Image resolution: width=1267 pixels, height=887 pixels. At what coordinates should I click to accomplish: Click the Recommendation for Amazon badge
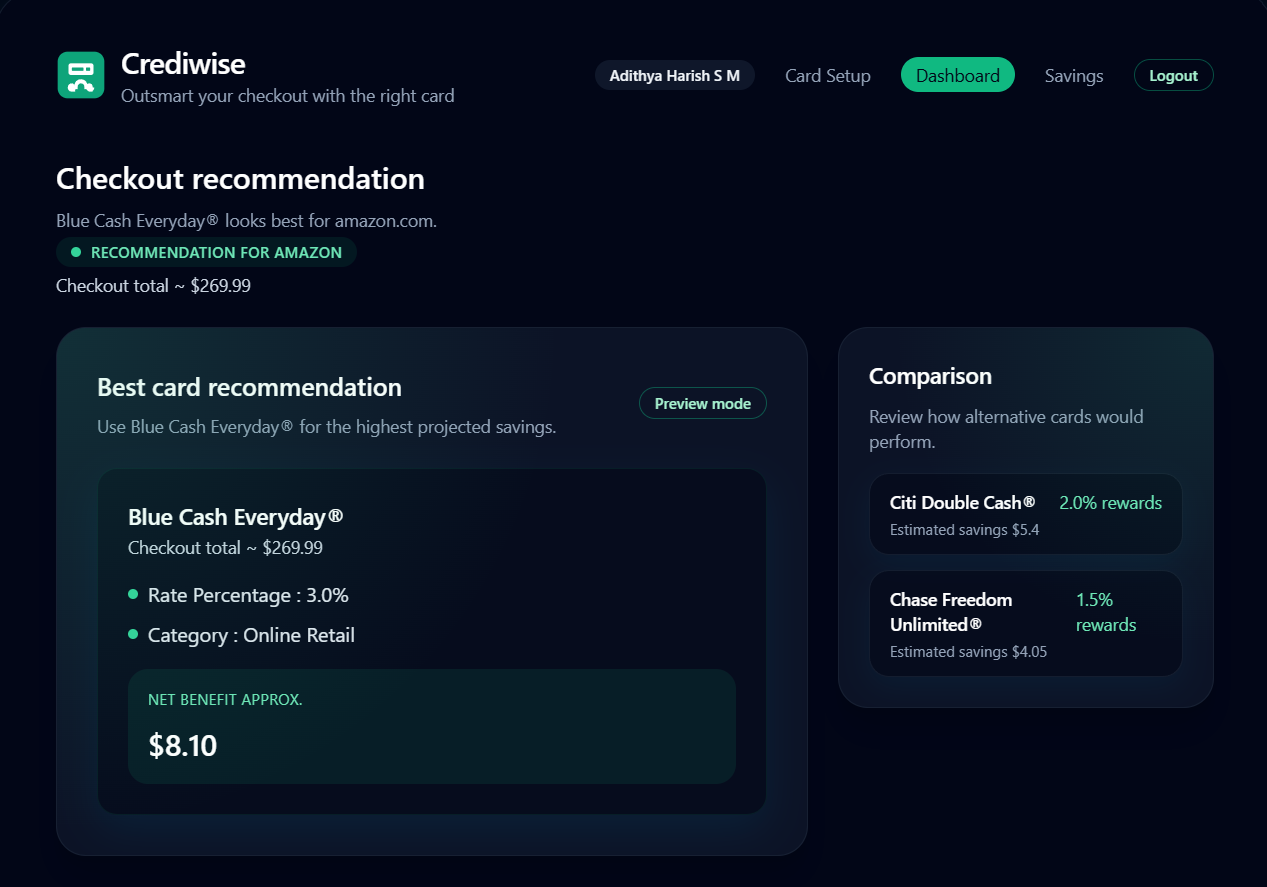[206, 253]
